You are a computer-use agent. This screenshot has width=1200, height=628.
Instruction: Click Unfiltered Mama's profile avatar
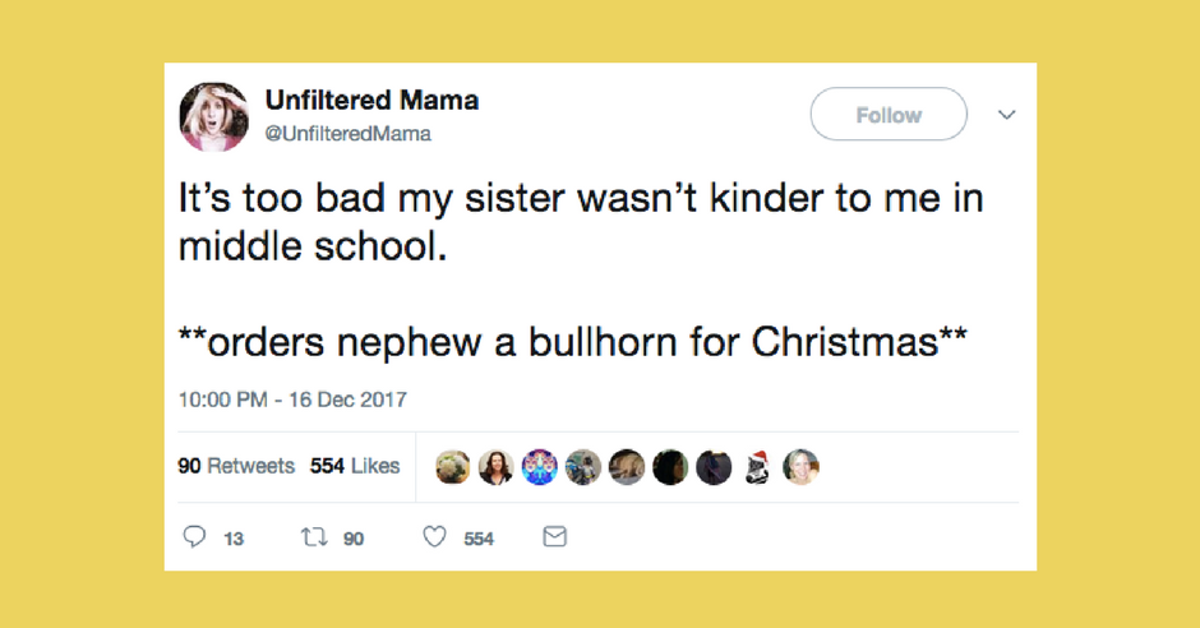pos(213,115)
